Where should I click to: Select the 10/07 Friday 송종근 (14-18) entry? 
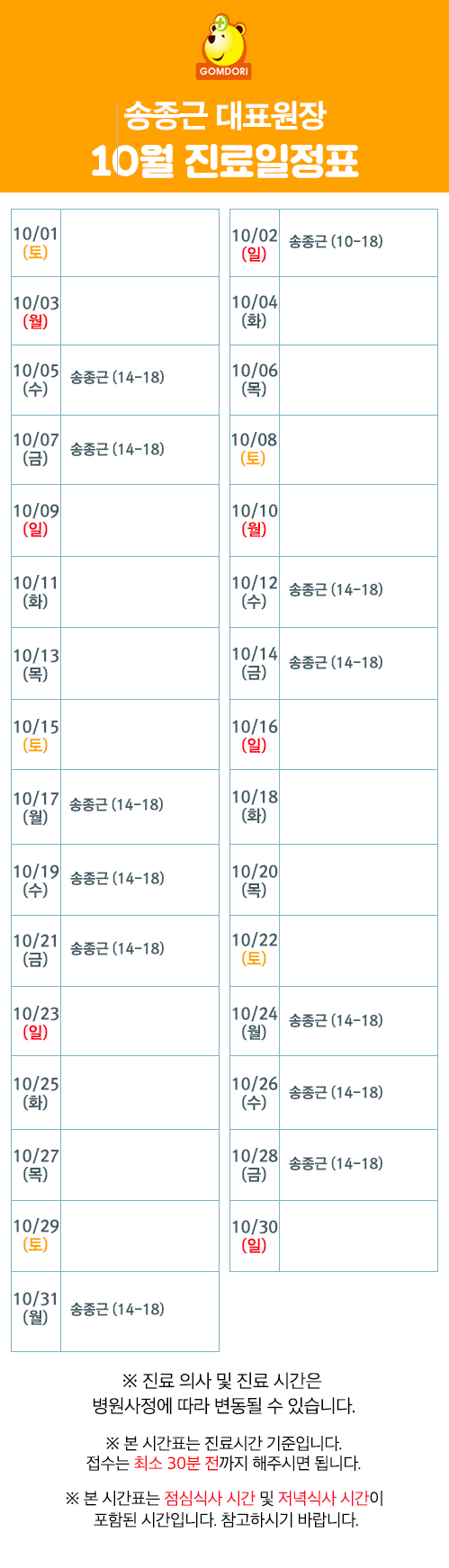pos(117,448)
